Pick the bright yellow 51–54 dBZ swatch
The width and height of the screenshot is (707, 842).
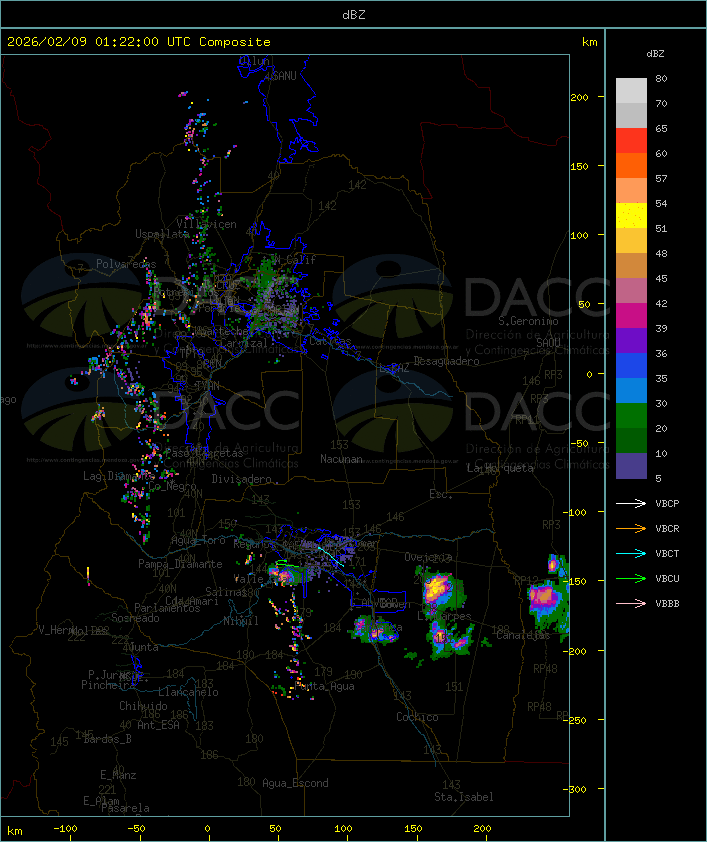coord(631,216)
